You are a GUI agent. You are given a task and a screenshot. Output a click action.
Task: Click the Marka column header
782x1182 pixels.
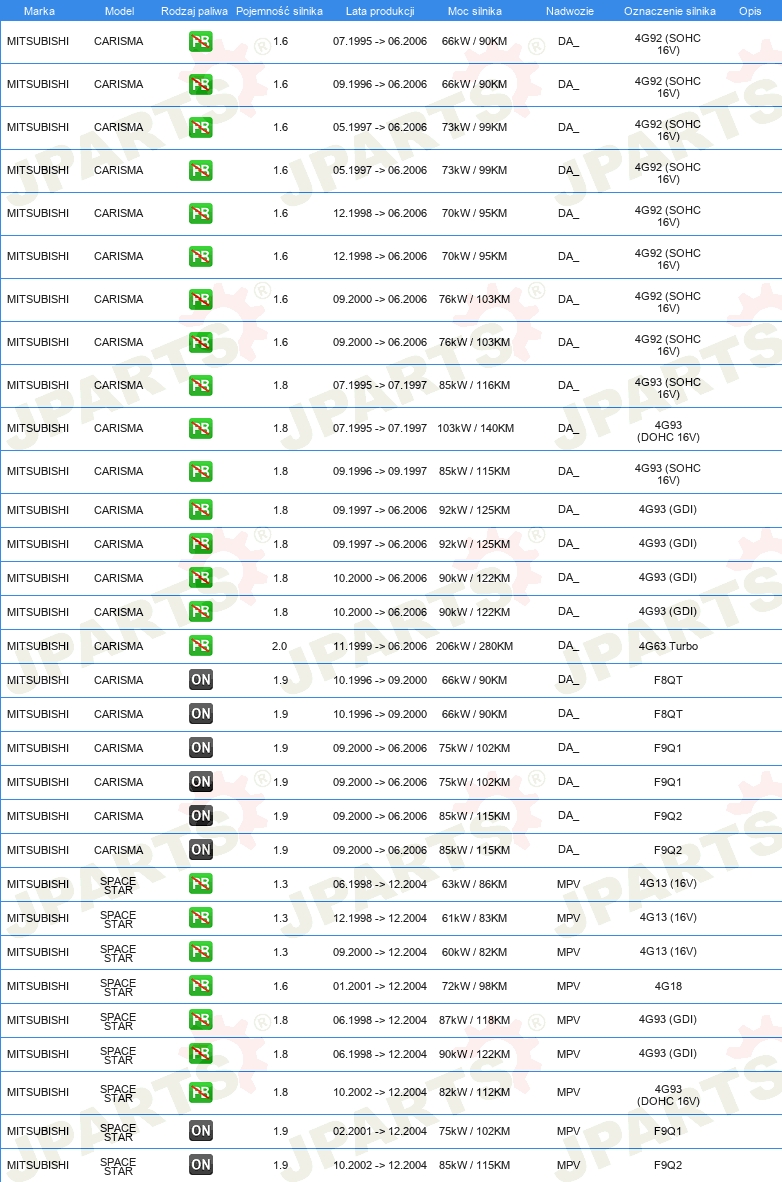(39, 11)
